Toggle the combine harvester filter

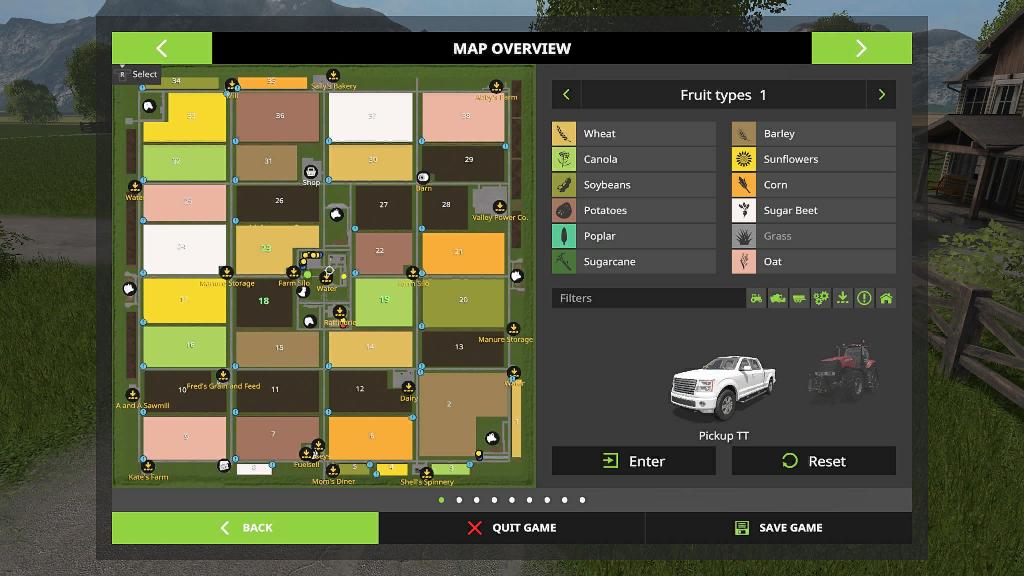(778, 298)
